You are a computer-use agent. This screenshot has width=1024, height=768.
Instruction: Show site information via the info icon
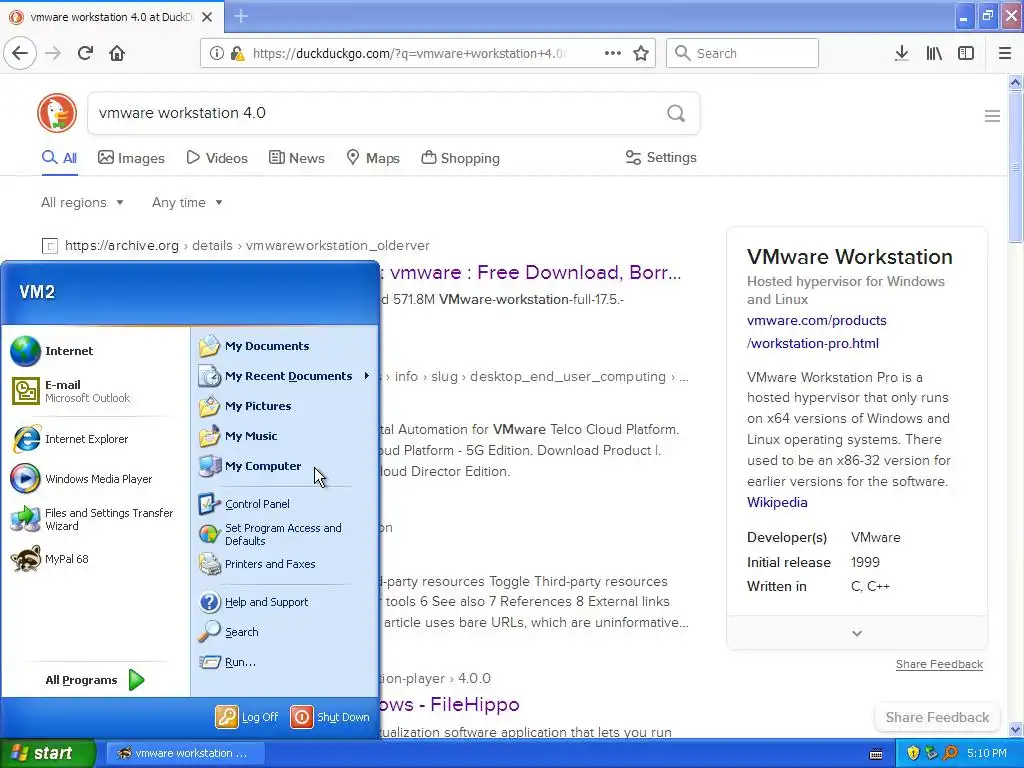click(x=216, y=53)
